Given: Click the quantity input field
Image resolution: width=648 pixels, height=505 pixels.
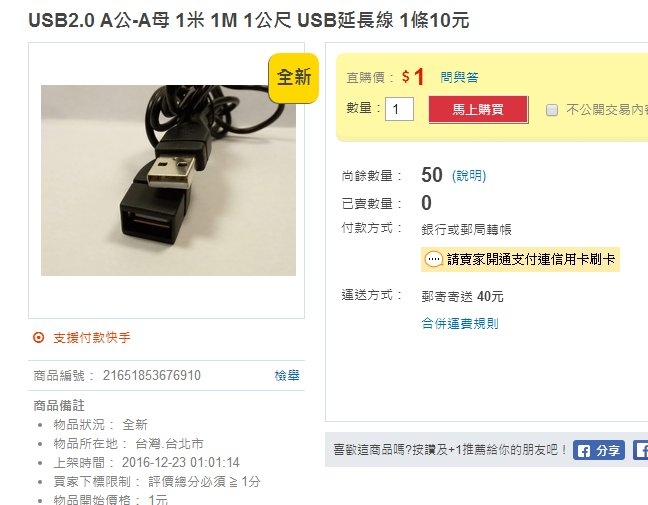Looking at the screenshot, I should coord(399,109).
